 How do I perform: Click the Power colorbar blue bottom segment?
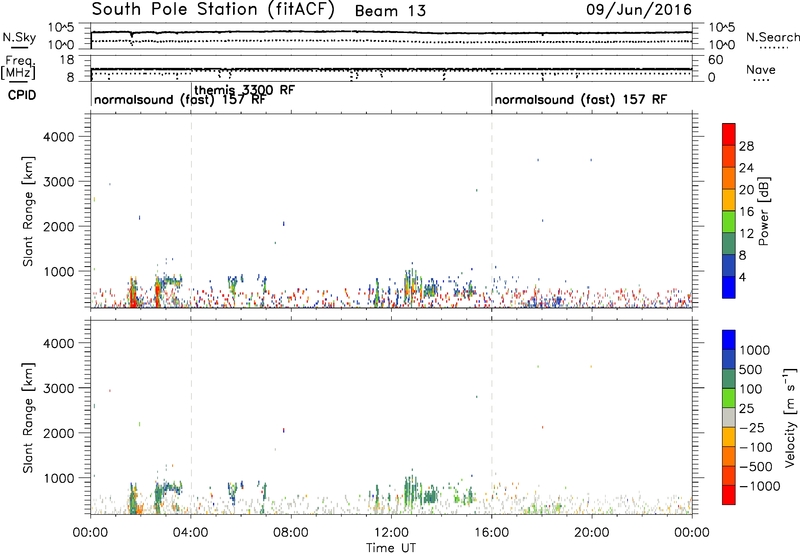tap(729, 287)
